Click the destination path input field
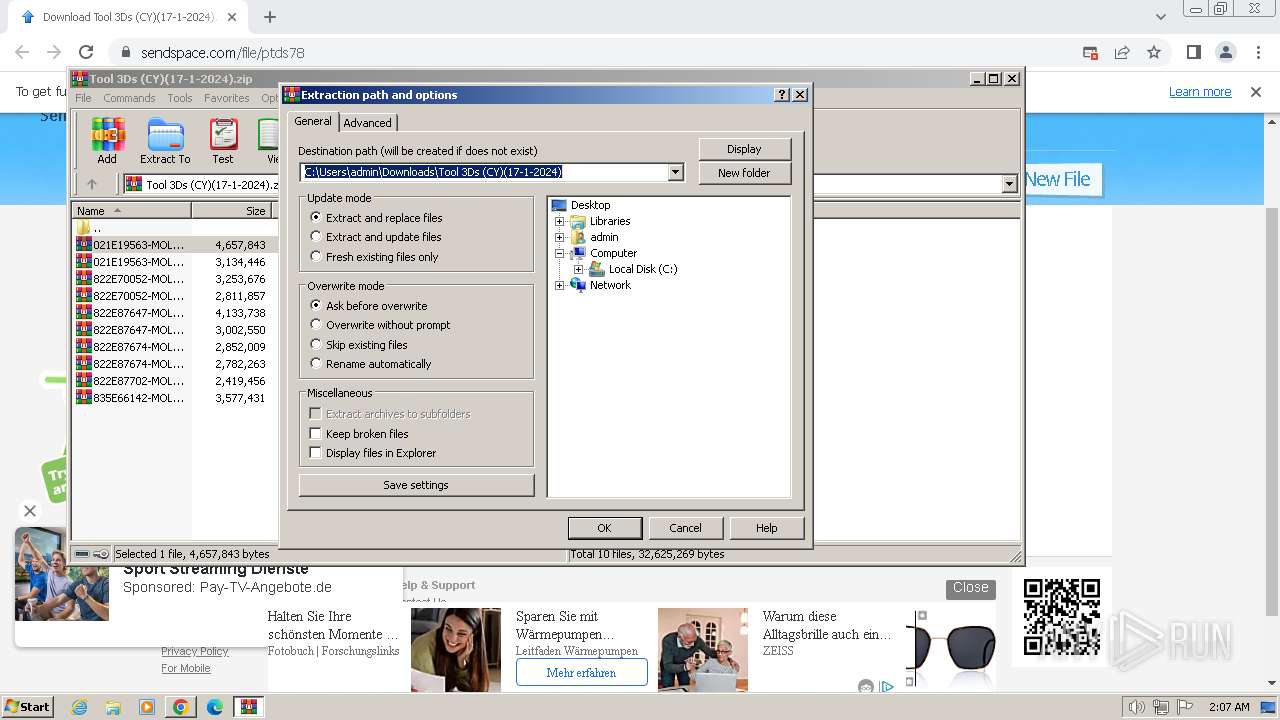 pos(484,172)
